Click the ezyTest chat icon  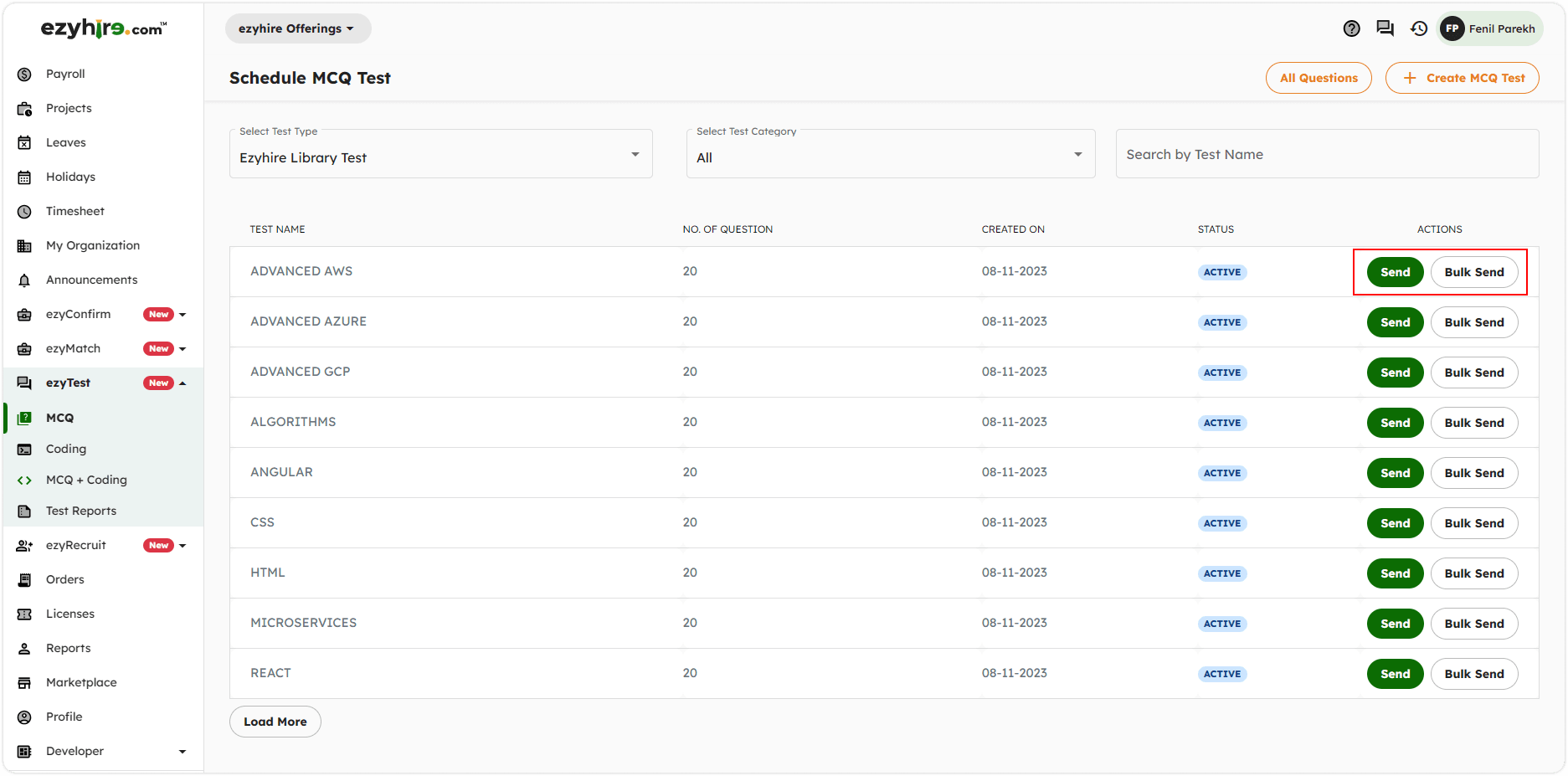pyautogui.click(x=24, y=383)
